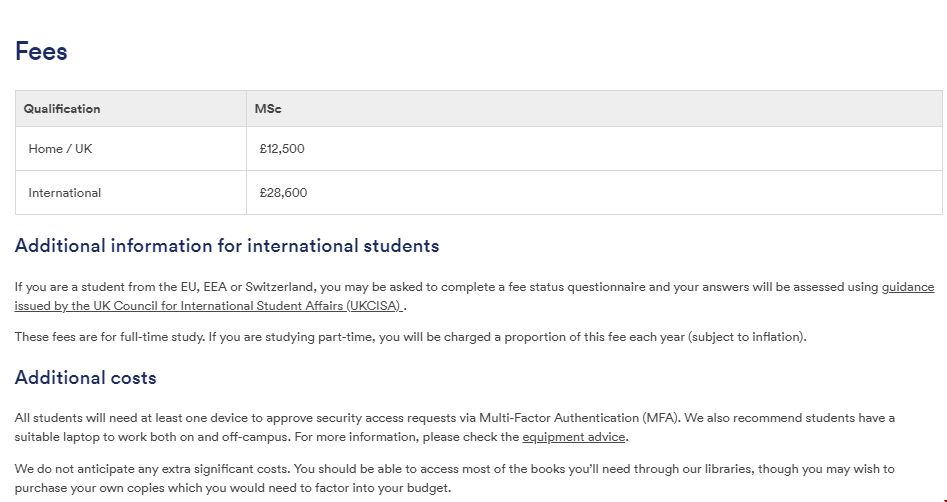Click the £12,500 fee value

pos(282,149)
